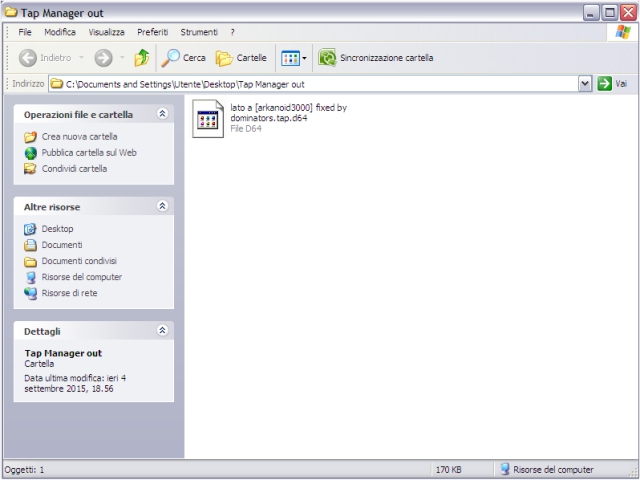Open the Documenti condivisi link
Viewport: 640px width, 480px height.
(79, 261)
